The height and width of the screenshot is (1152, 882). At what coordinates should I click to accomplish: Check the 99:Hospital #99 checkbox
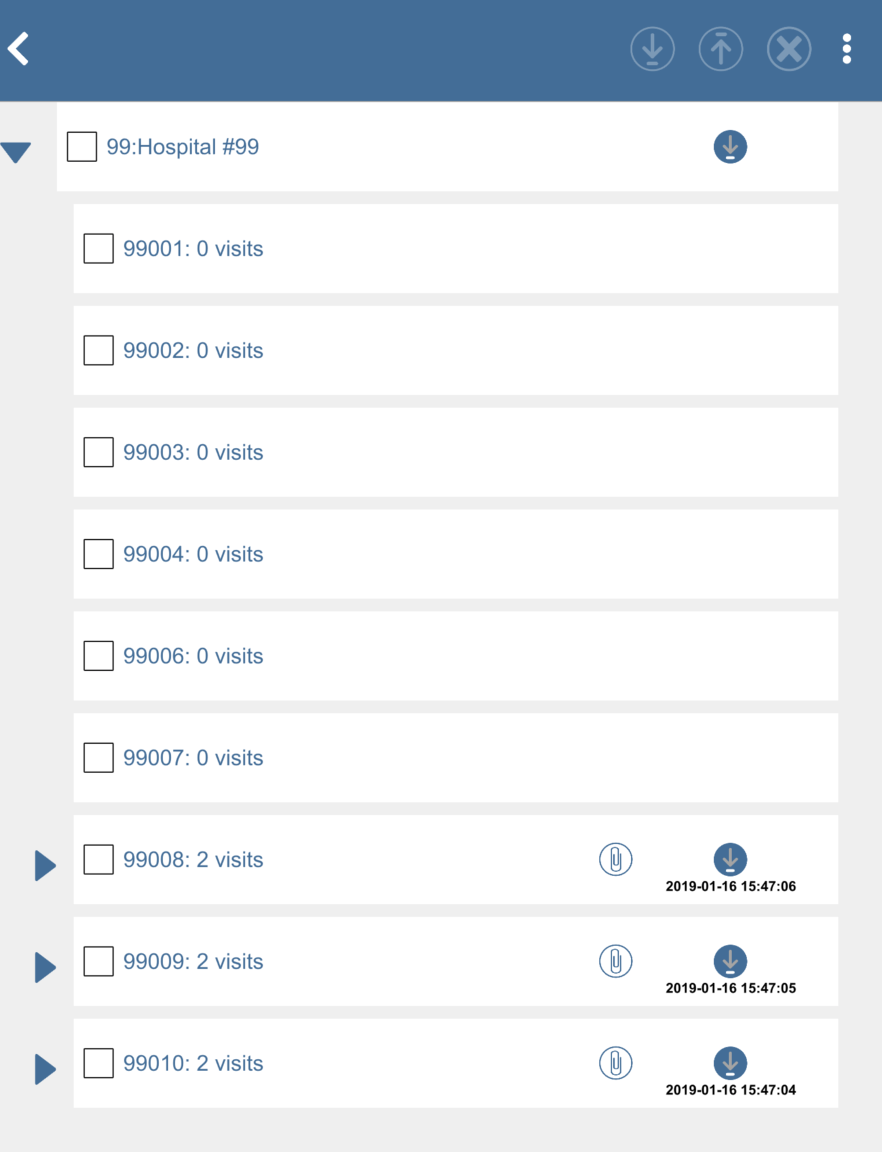click(82, 147)
